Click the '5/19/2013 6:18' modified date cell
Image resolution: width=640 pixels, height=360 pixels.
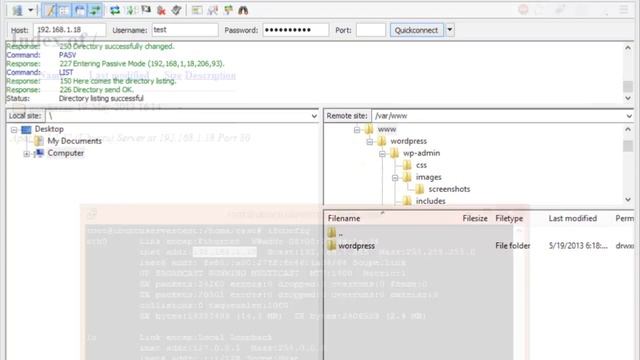[x=578, y=246]
